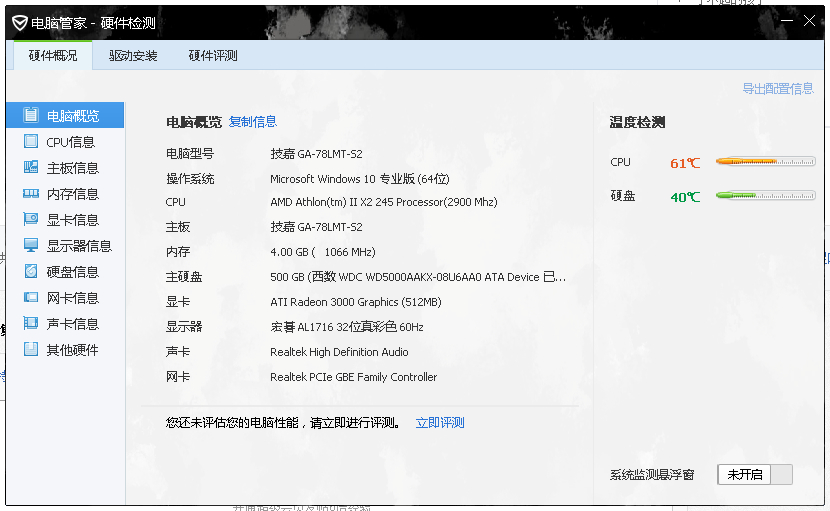Open 主板信息 in the sidebar

point(73,168)
